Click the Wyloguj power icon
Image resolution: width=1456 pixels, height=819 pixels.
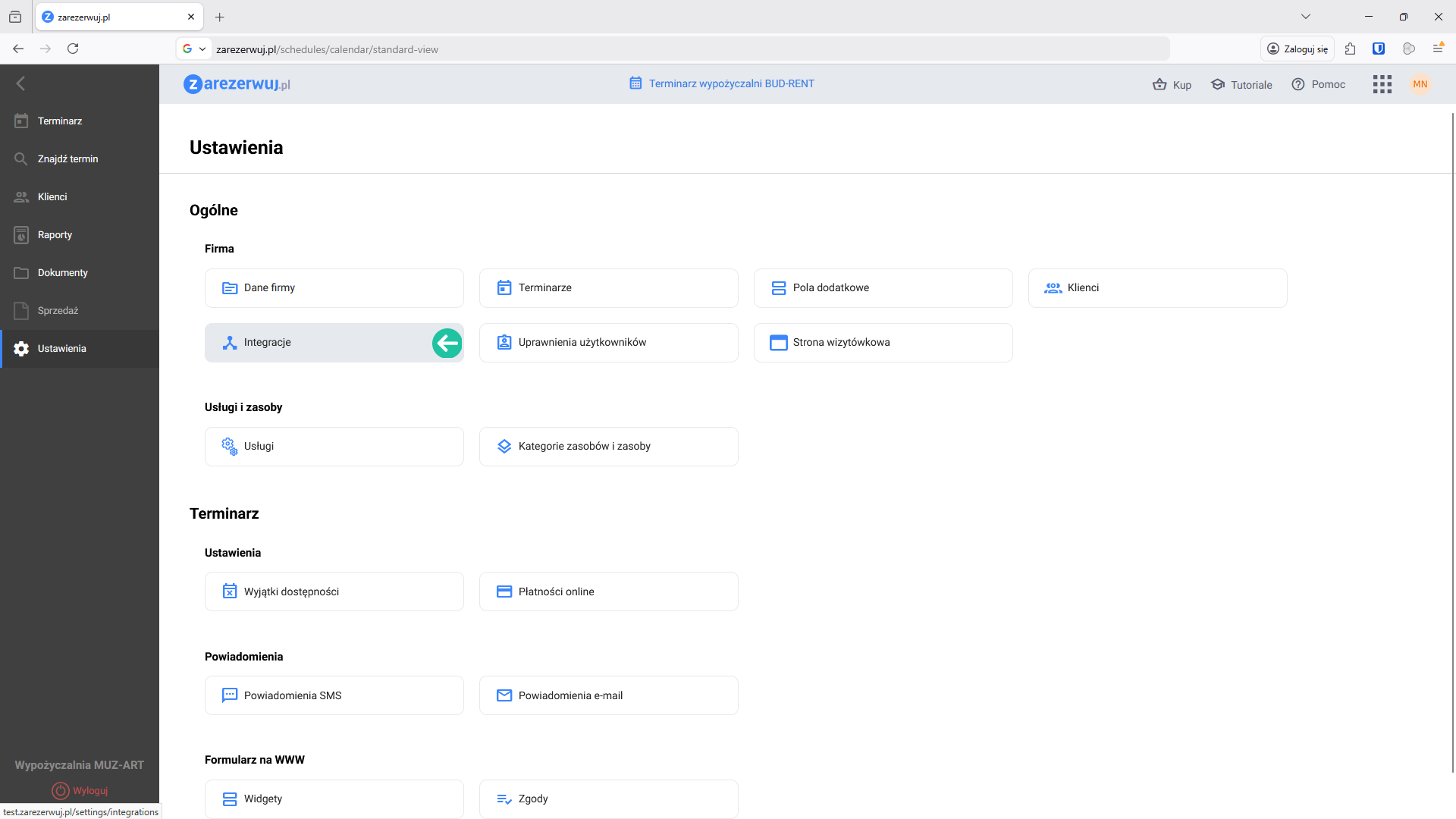[x=61, y=790]
